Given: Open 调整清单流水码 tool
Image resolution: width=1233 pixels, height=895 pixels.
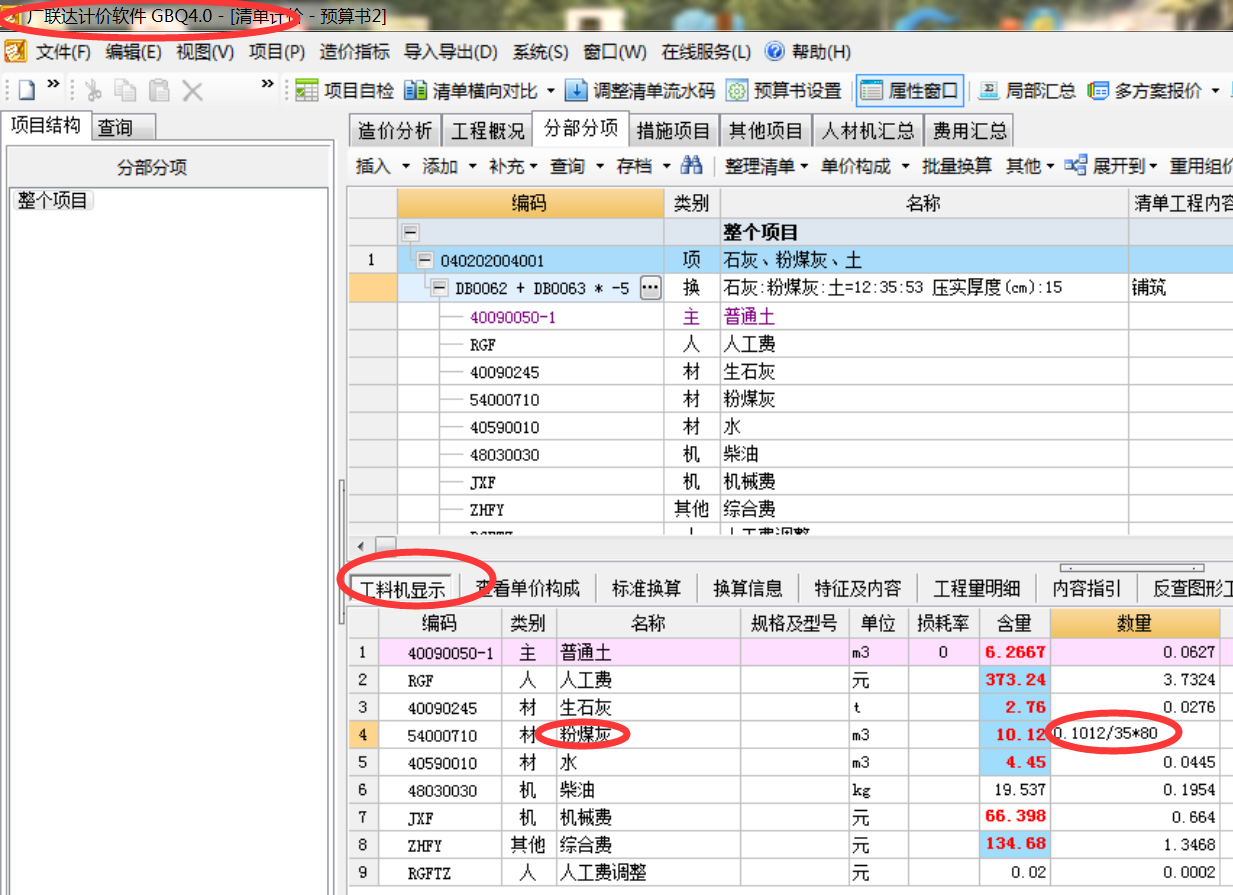Looking at the screenshot, I should [x=640, y=91].
